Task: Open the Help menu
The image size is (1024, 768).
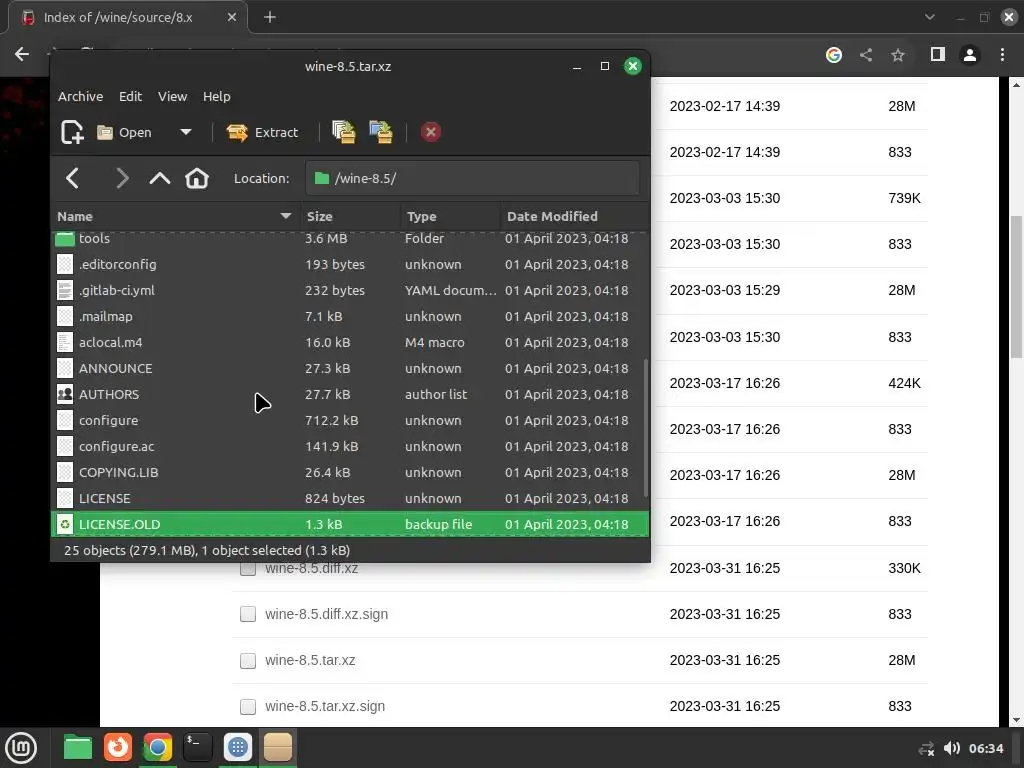Action: [216, 96]
